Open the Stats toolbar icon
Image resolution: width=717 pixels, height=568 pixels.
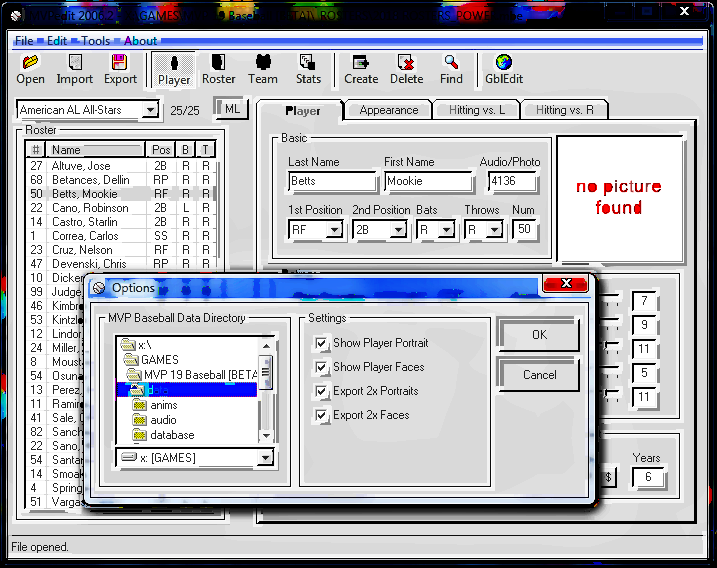[x=307, y=62]
